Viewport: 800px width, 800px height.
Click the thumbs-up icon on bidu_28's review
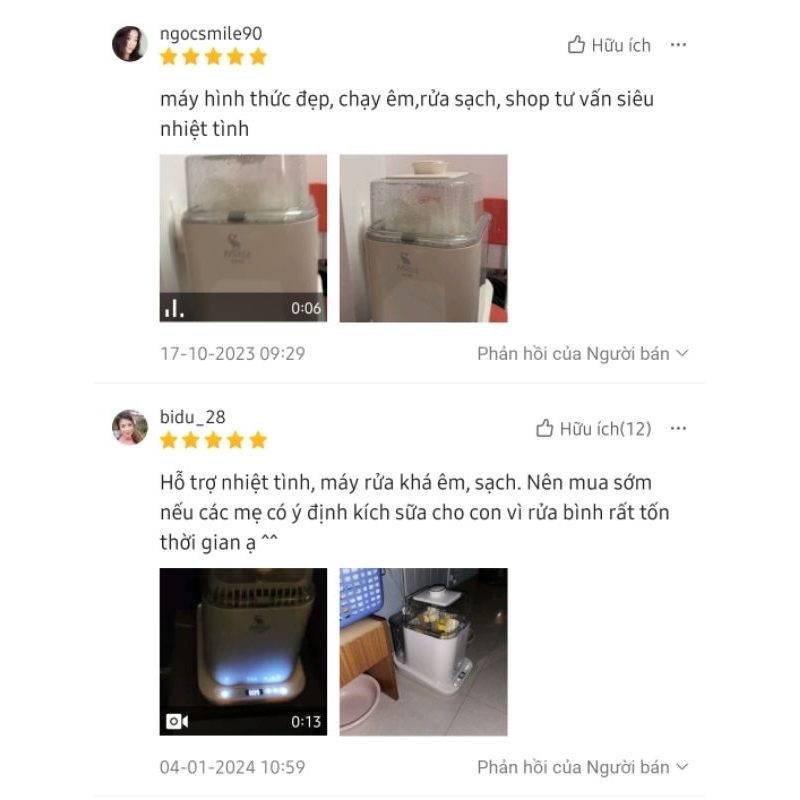click(544, 429)
